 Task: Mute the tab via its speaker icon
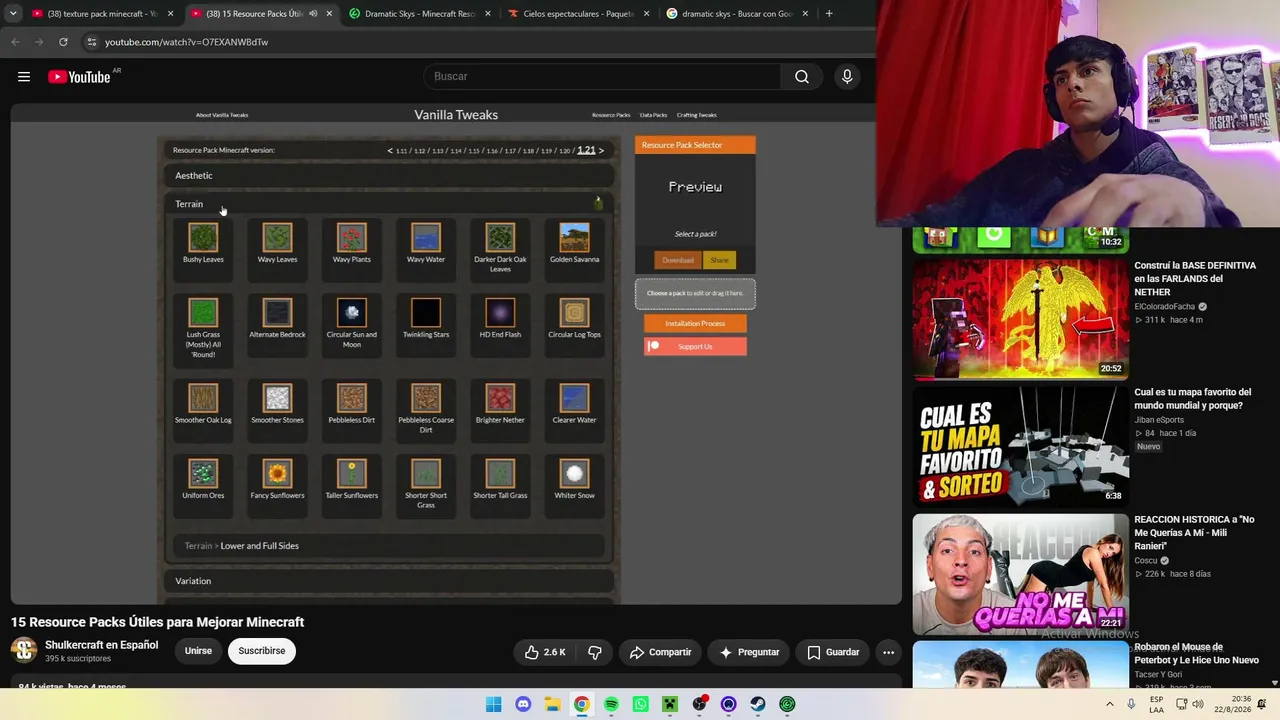[313, 14]
